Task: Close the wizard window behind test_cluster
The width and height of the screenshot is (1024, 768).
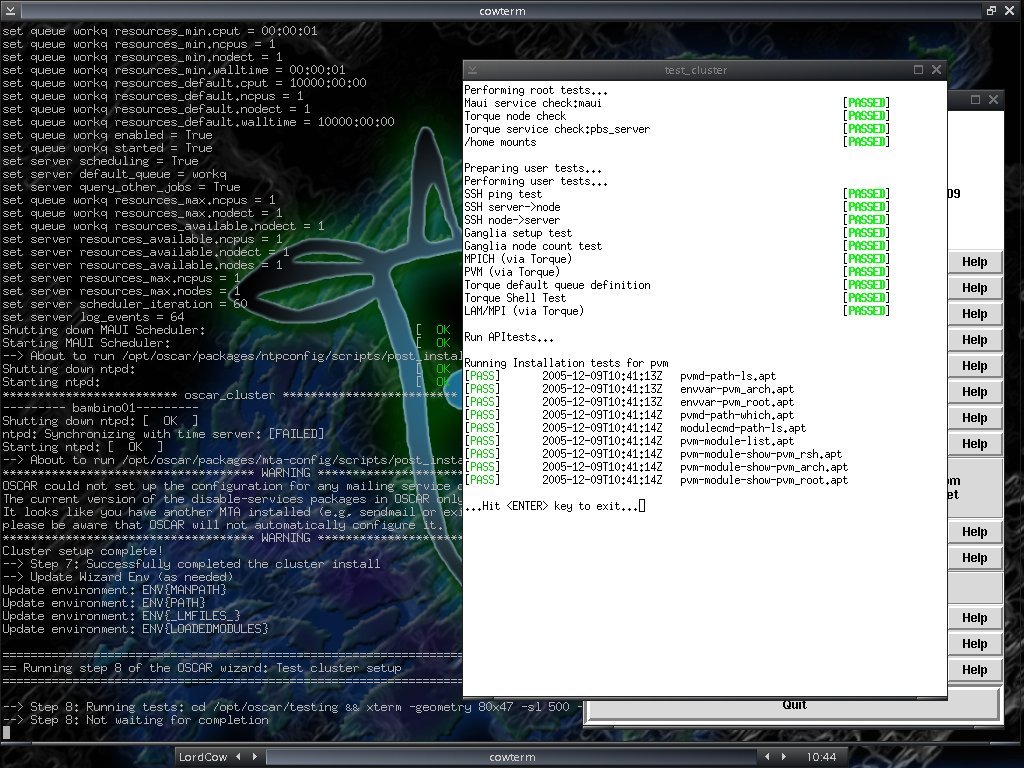Action: point(994,100)
